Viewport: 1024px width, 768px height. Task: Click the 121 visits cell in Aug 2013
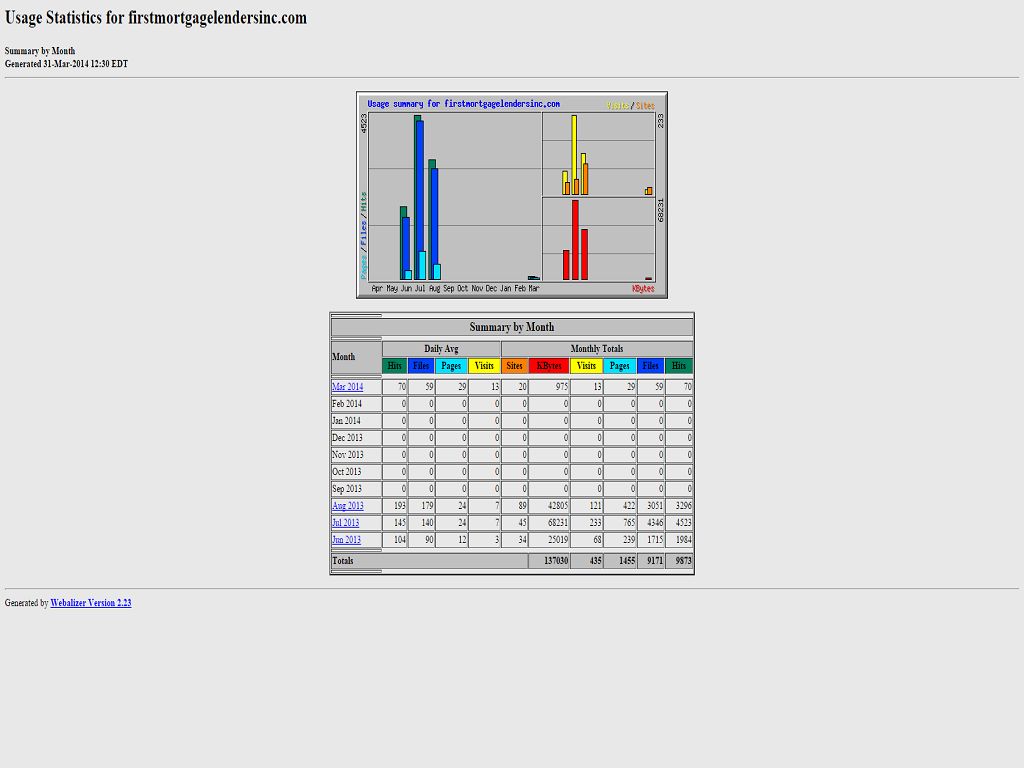pyautogui.click(x=586, y=505)
